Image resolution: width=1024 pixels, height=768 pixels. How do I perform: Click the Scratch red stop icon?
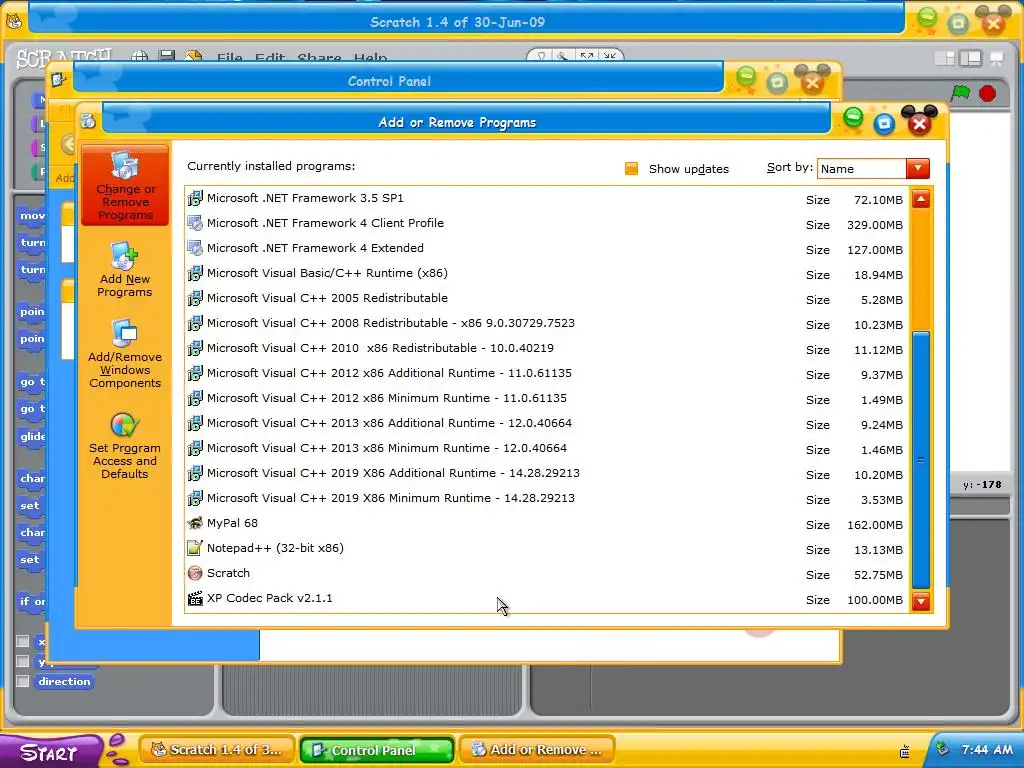(x=987, y=93)
